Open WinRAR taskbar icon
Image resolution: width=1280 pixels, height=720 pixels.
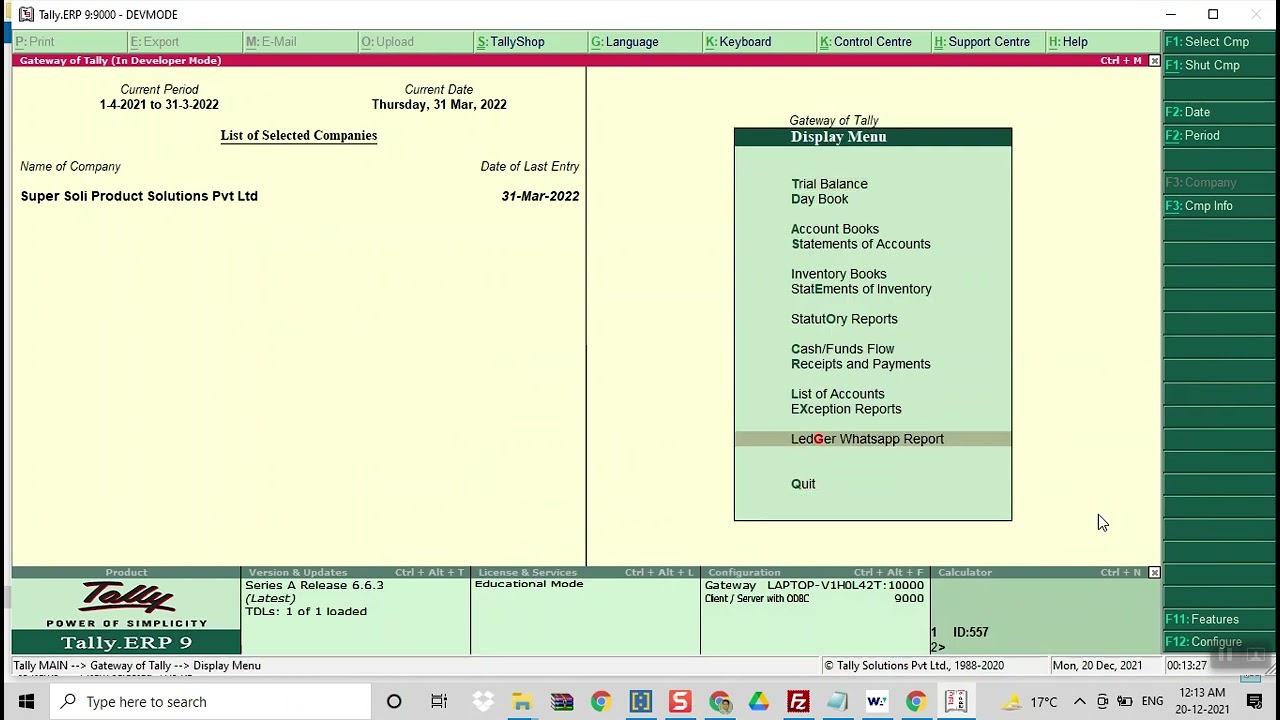tap(562, 702)
